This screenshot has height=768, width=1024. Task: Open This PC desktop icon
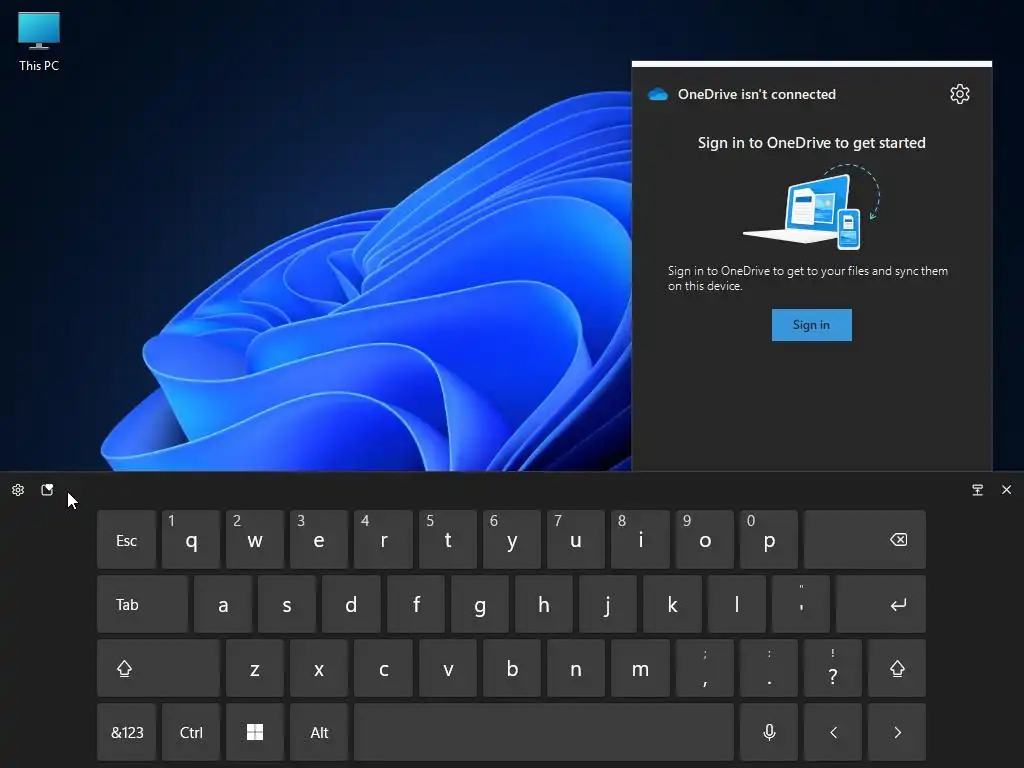39,42
